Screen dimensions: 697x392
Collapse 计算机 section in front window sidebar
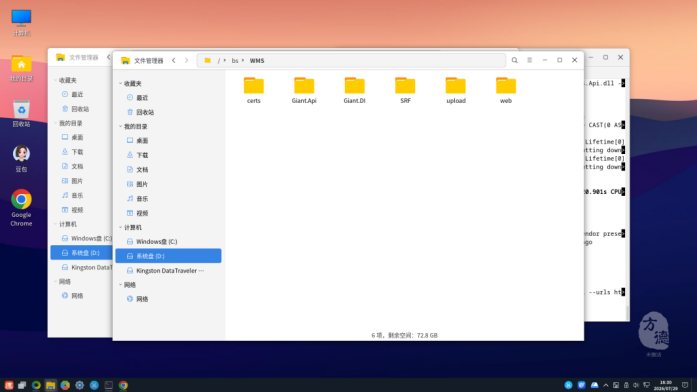click(x=120, y=227)
